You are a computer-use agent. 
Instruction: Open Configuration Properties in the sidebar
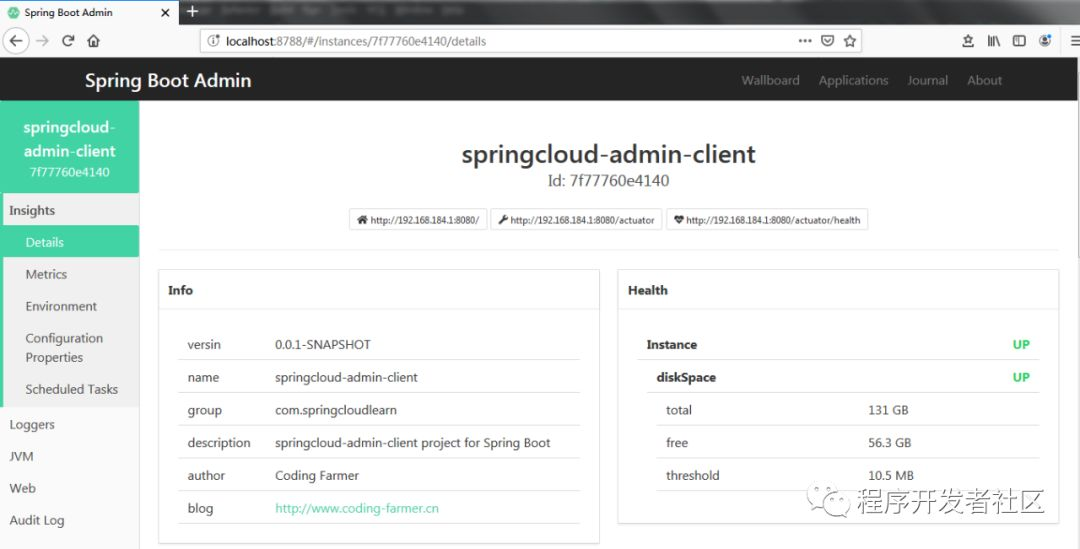click(x=71, y=347)
